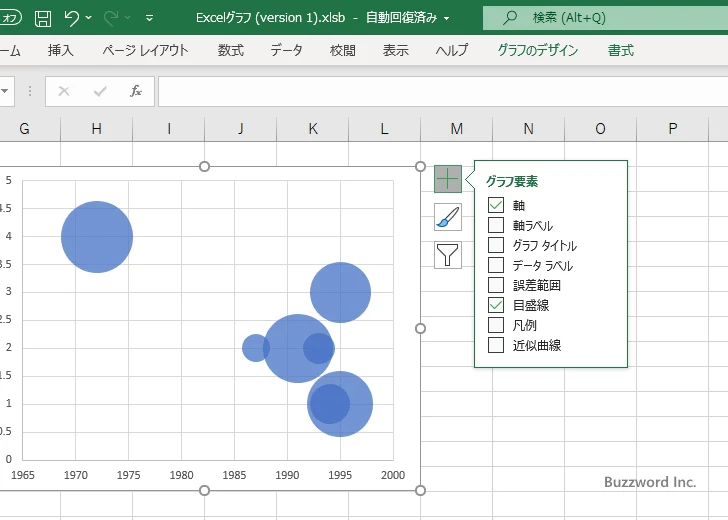Click the chart's bottom-center resize handle
This screenshot has width=728, height=520.
pos(204,490)
